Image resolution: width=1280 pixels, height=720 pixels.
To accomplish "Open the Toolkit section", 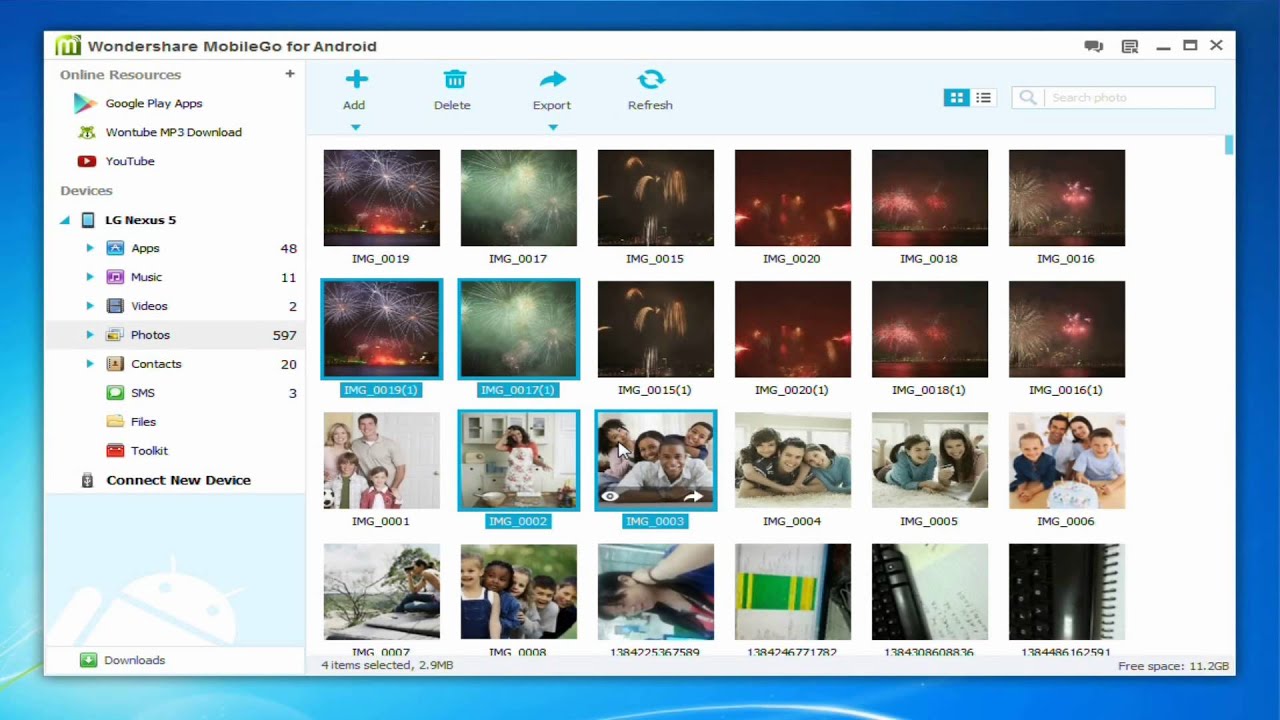I will (150, 451).
